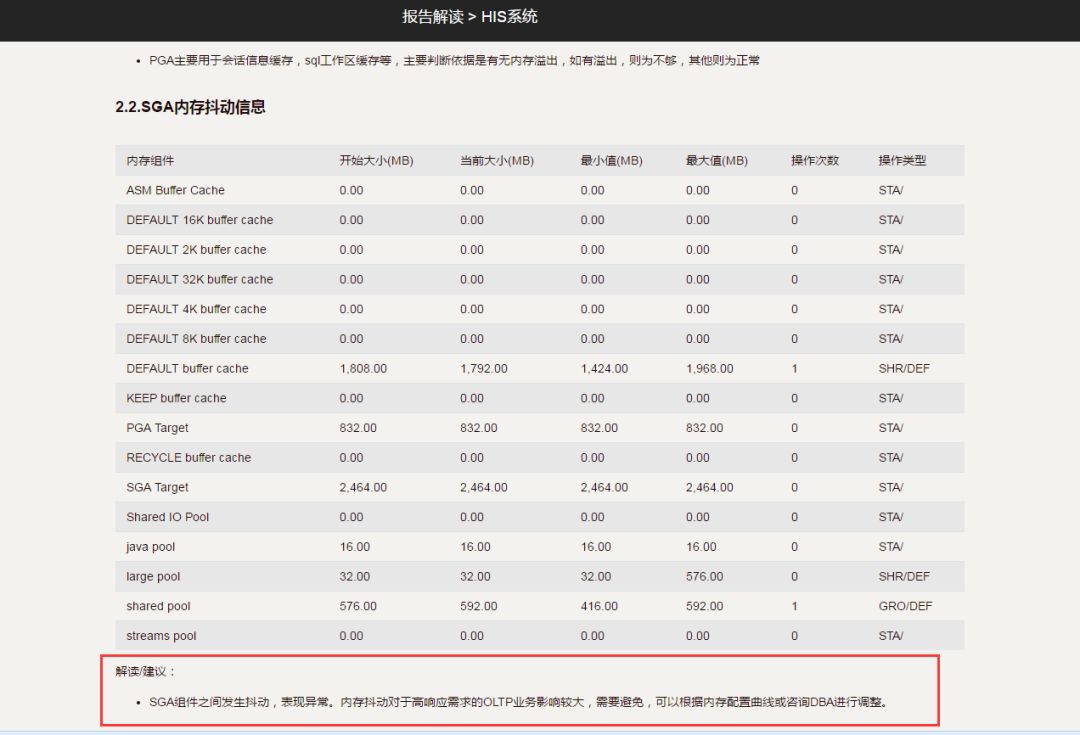This screenshot has height=735, width=1080.
Task: Click the 操作类型 column header
Action: click(x=902, y=161)
